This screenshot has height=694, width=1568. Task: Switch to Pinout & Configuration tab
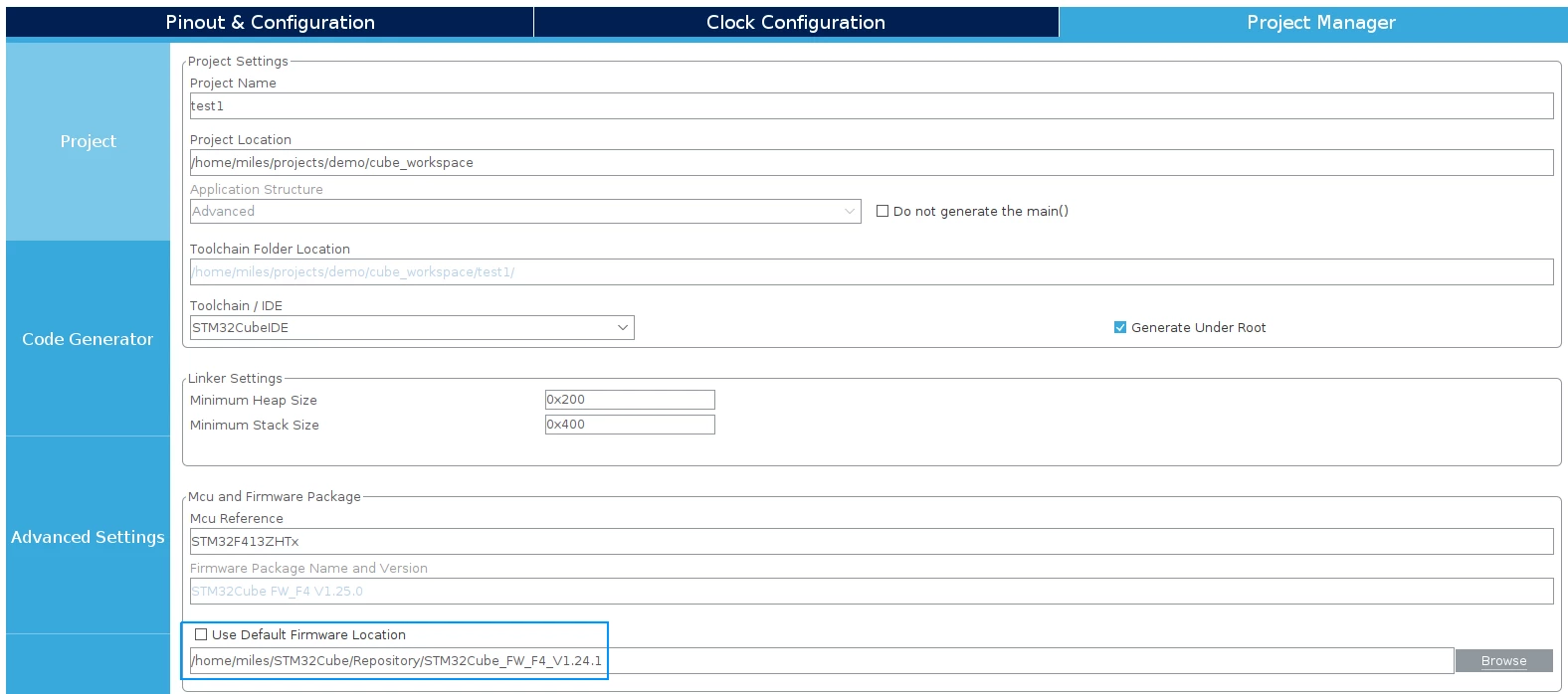(x=270, y=22)
